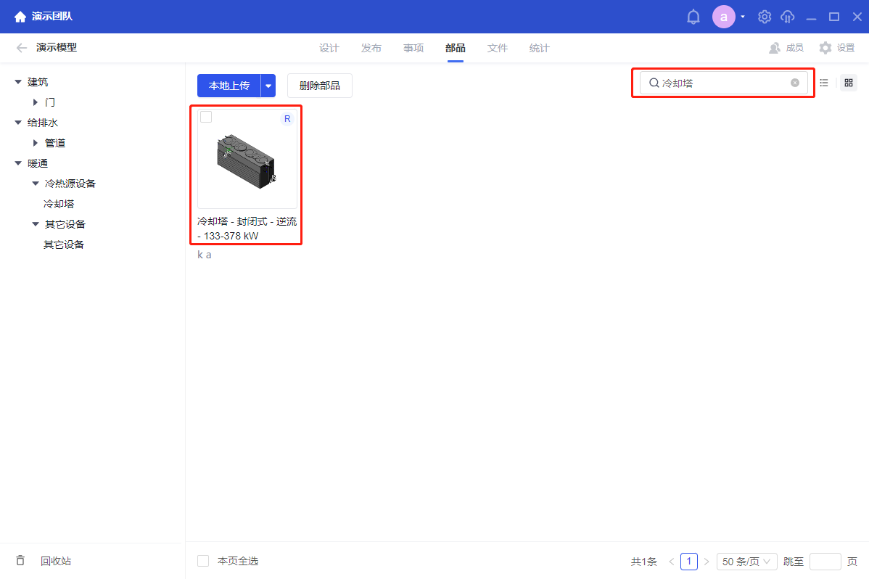This screenshot has height=579, width=869.
Task: Expand the arrow next to the avatar
Action: pyautogui.click(x=743, y=17)
